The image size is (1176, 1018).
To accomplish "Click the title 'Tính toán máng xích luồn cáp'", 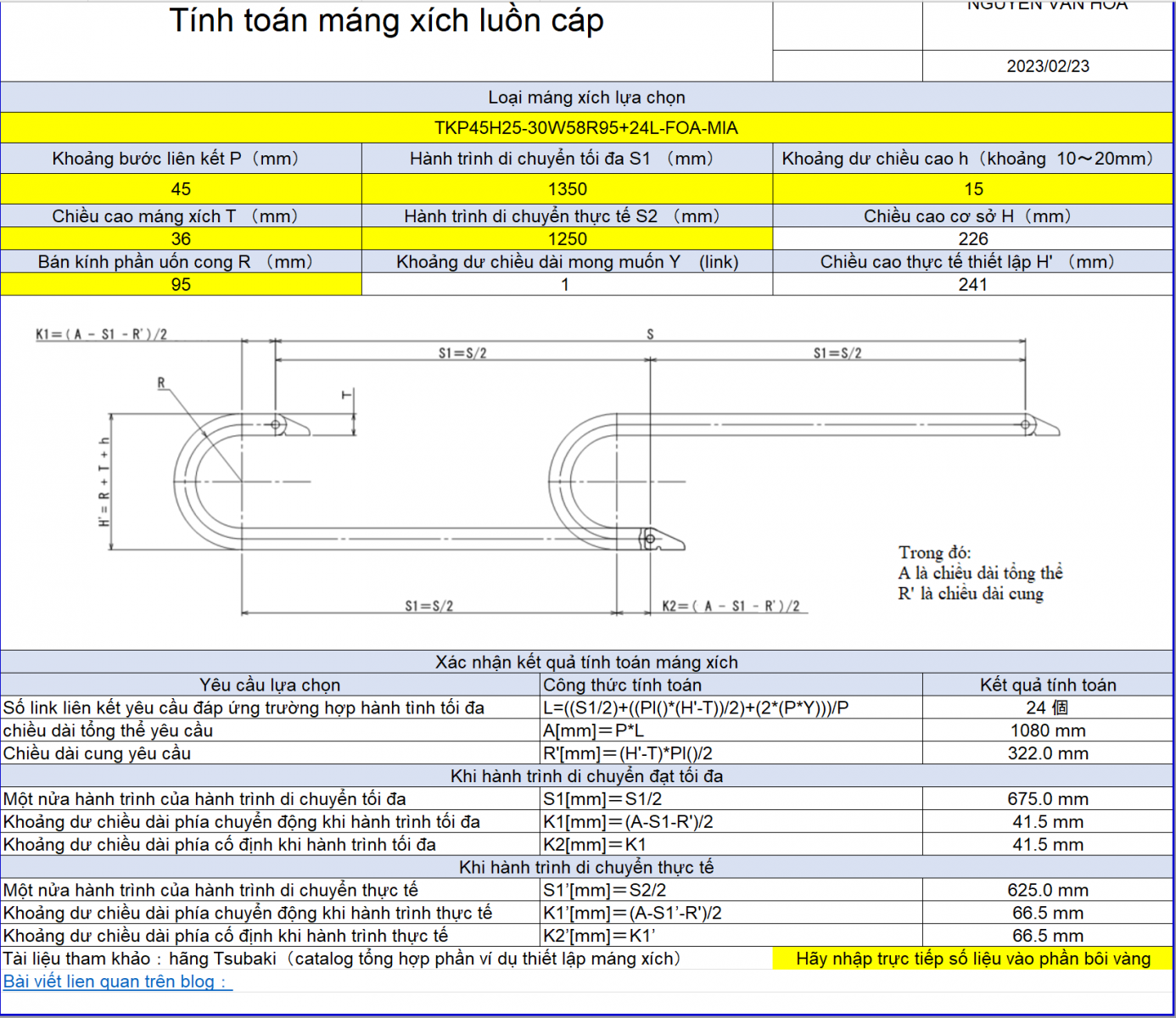I will click(387, 20).
